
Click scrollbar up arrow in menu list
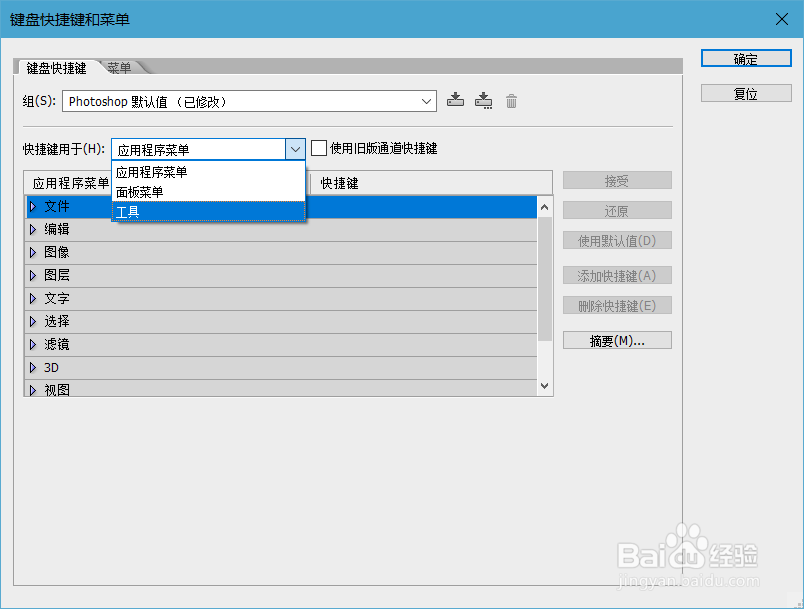(545, 207)
